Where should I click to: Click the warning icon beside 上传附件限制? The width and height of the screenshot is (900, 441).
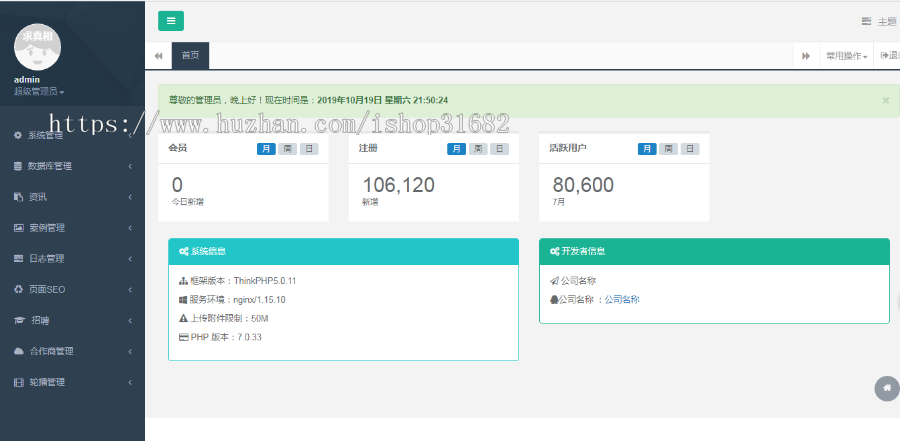(x=183, y=318)
